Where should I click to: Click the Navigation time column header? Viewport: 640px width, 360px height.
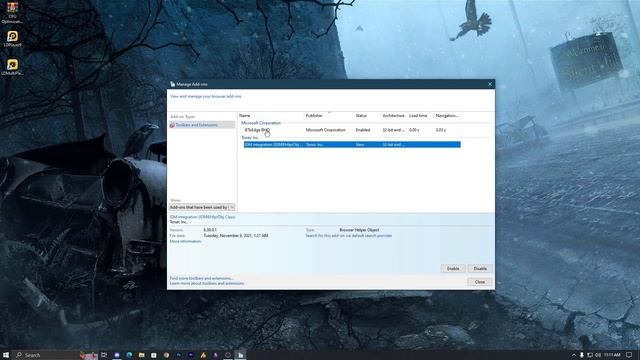coord(447,116)
